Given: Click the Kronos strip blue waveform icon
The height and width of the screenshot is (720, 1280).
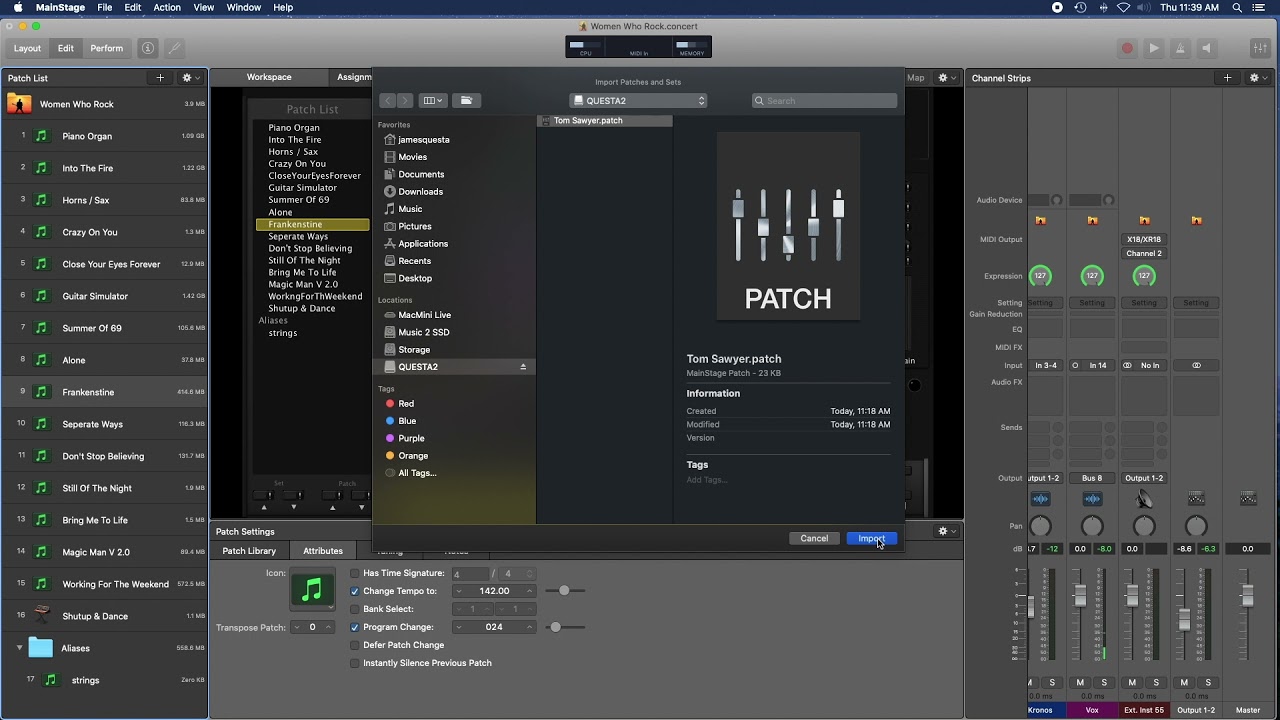Looking at the screenshot, I should (x=1040, y=499).
